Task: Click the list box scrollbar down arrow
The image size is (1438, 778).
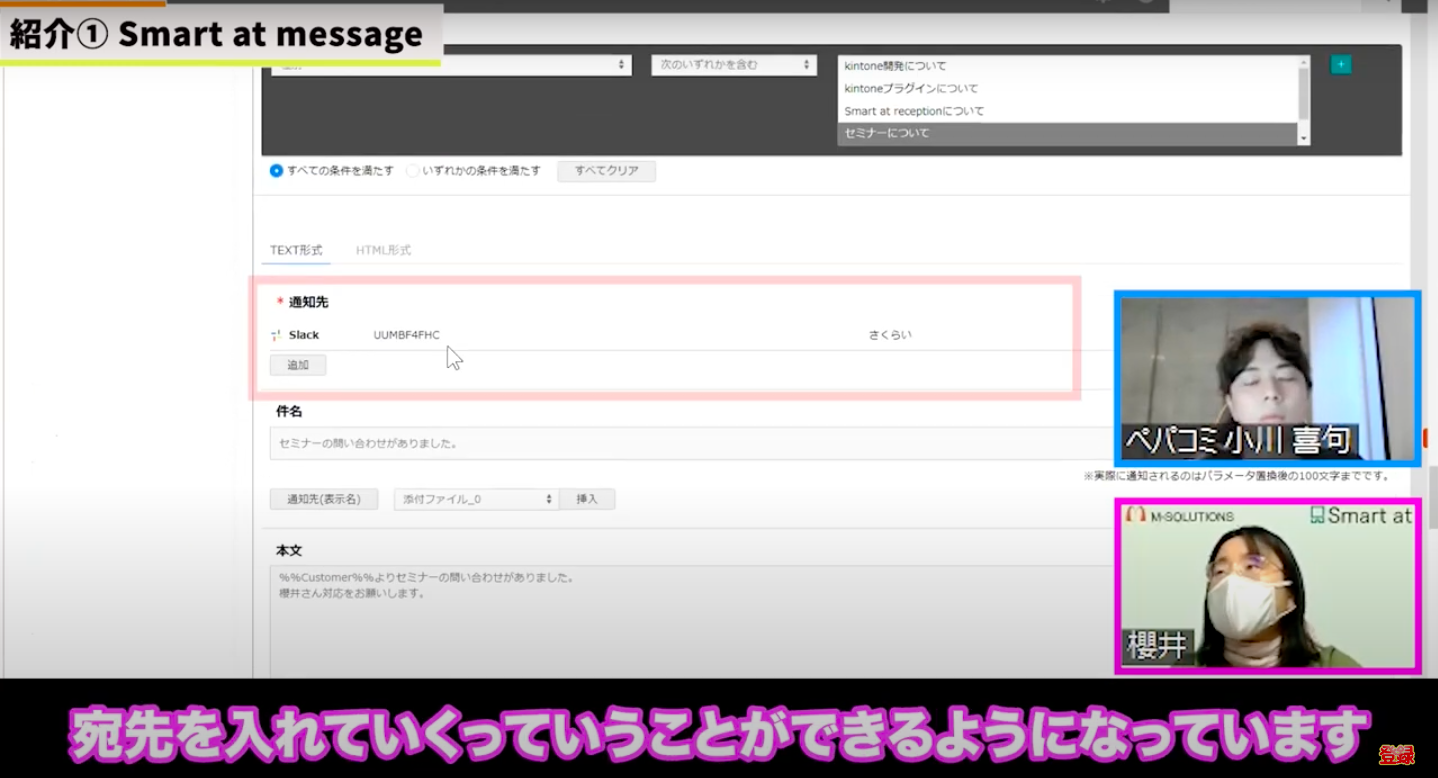Action: click(x=1303, y=137)
